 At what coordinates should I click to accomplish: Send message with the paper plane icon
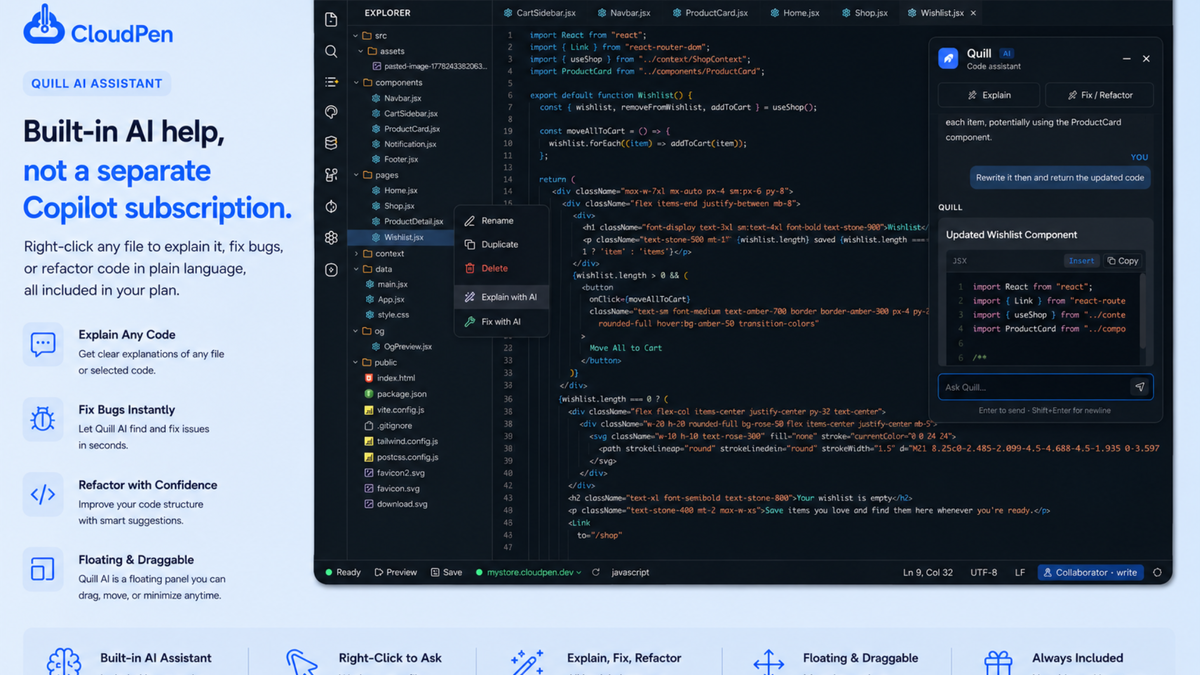[1139, 387]
